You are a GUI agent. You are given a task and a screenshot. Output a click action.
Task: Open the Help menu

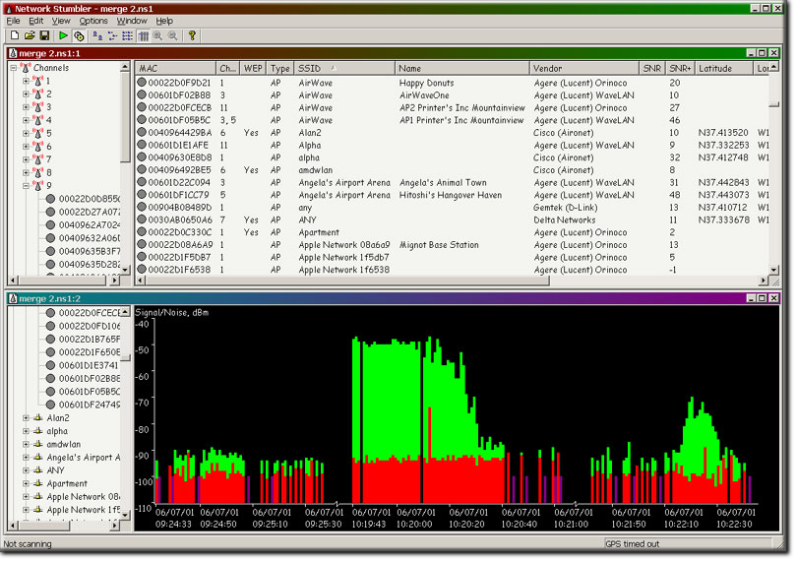[164, 21]
